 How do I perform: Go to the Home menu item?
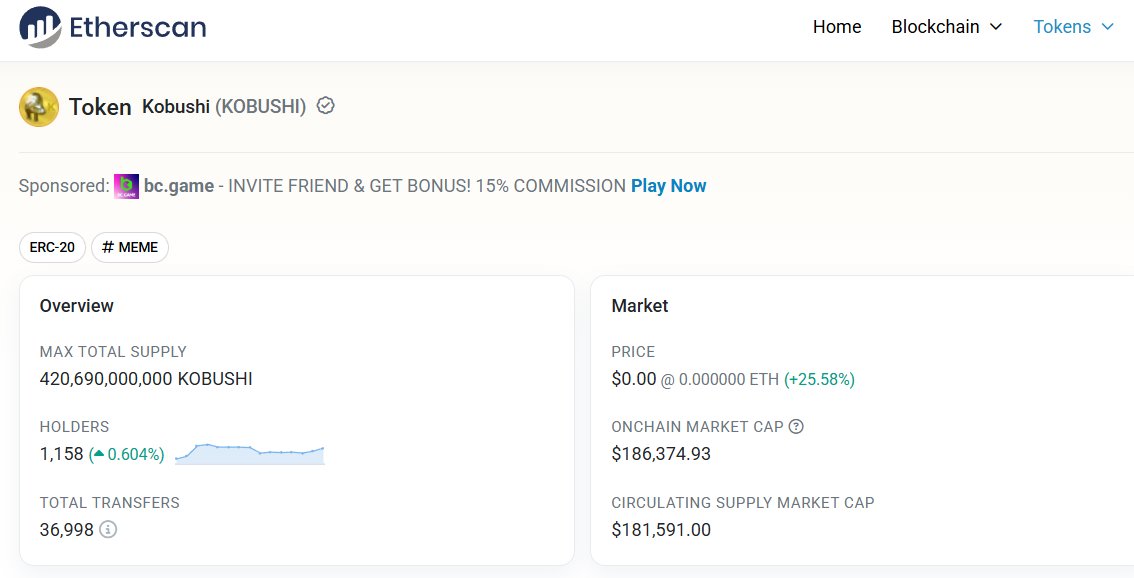pyautogui.click(x=837, y=27)
